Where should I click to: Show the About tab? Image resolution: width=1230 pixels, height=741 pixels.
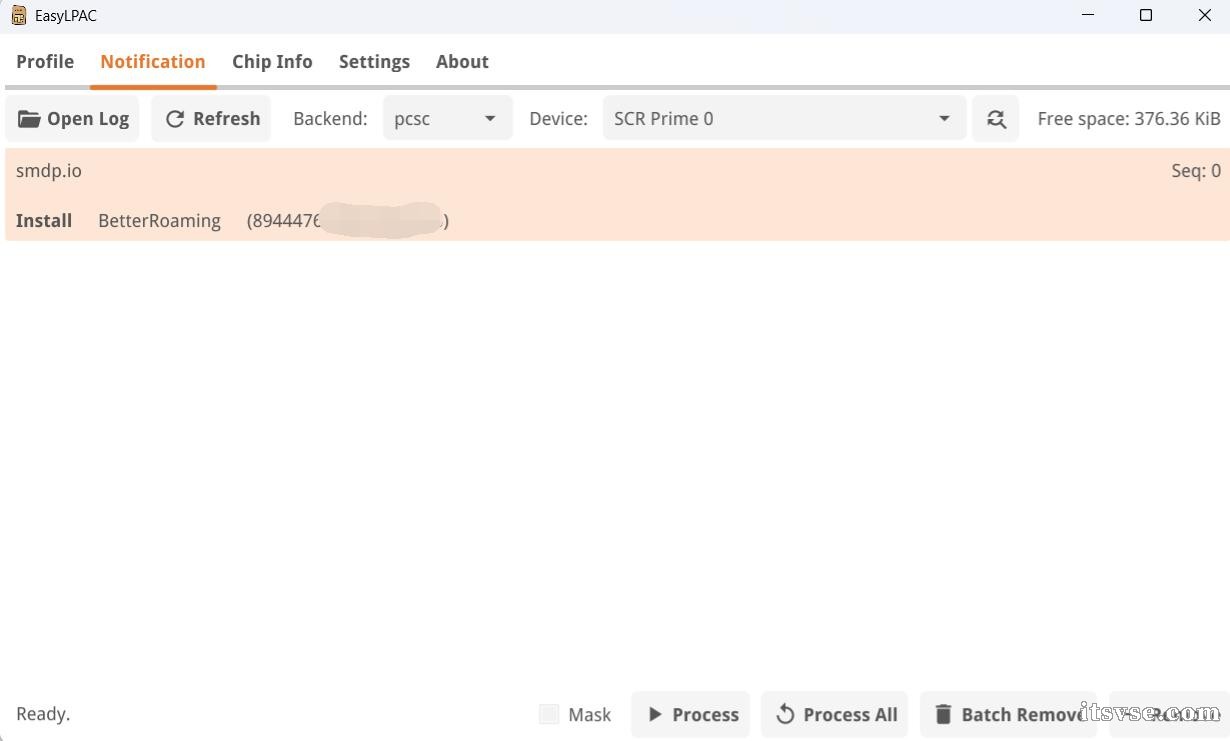pyautogui.click(x=462, y=61)
